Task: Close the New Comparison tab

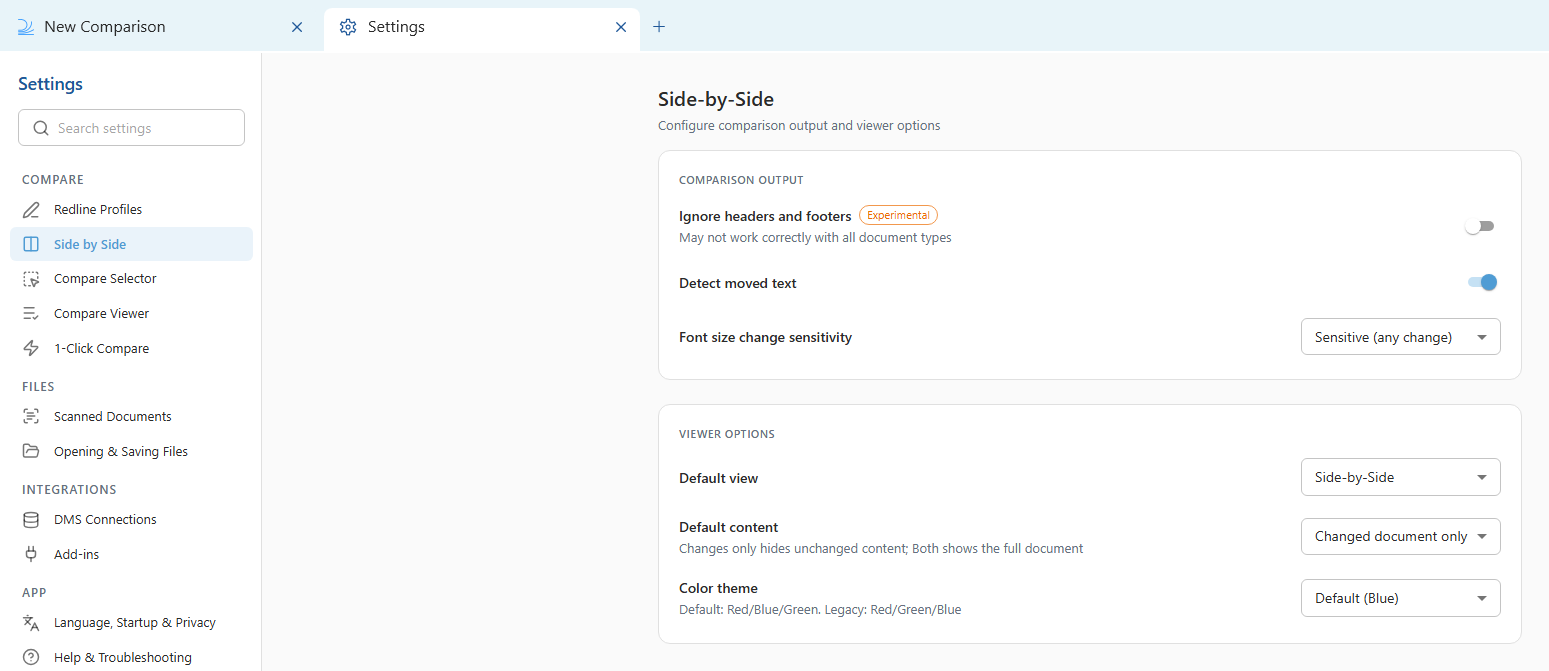Action: (x=297, y=27)
